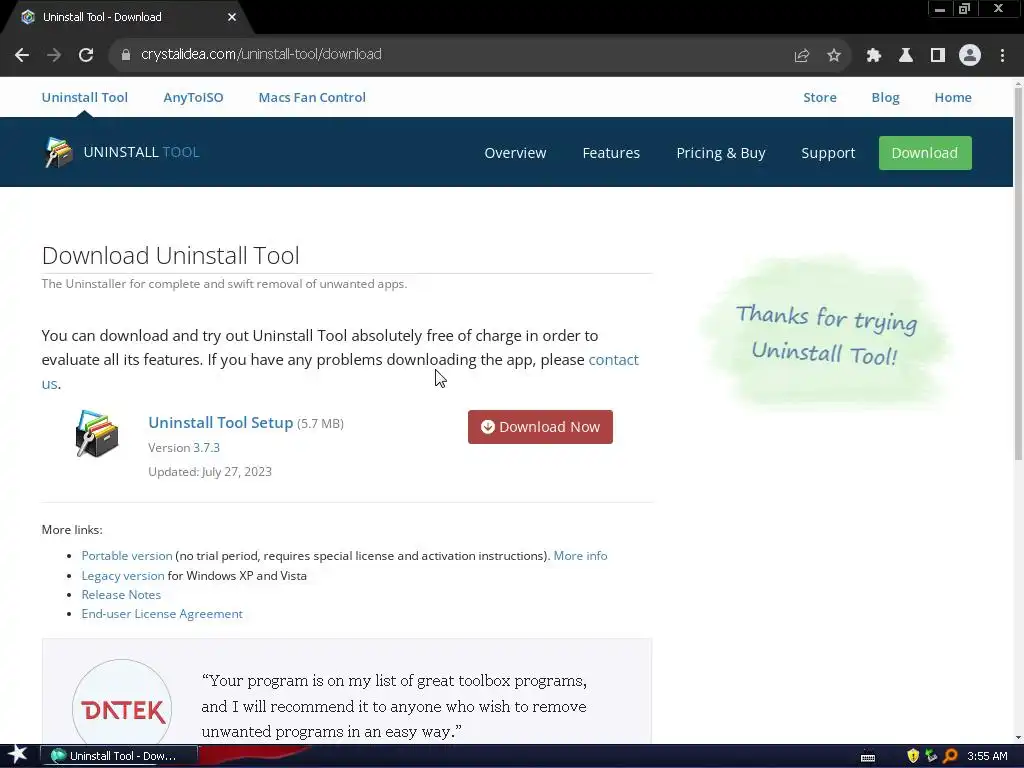The width and height of the screenshot is (1024, 768).
Task: Open the Pricing & Buy menu item
Action: (x=721, y=153)
